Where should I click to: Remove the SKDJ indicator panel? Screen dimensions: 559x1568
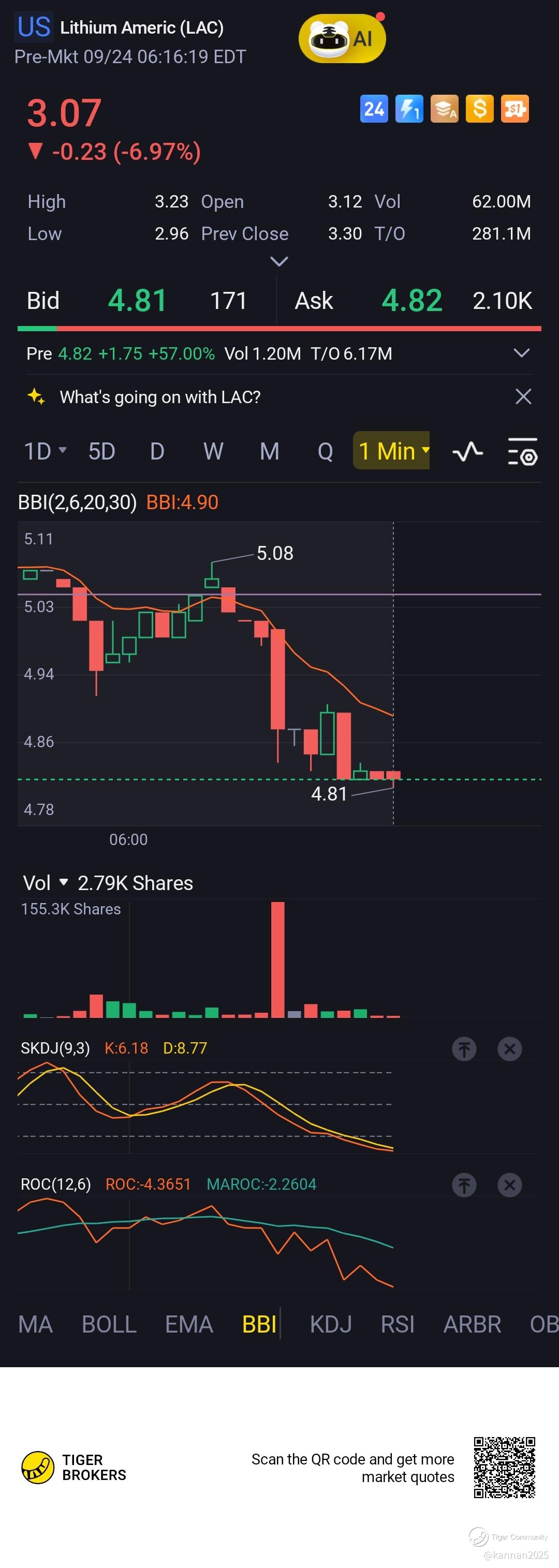pos(510,1049)
